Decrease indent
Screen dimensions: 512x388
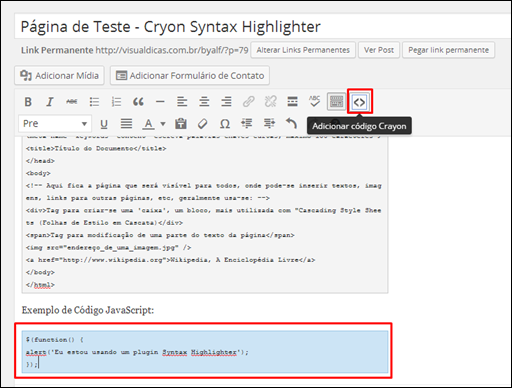pos(247,124)
